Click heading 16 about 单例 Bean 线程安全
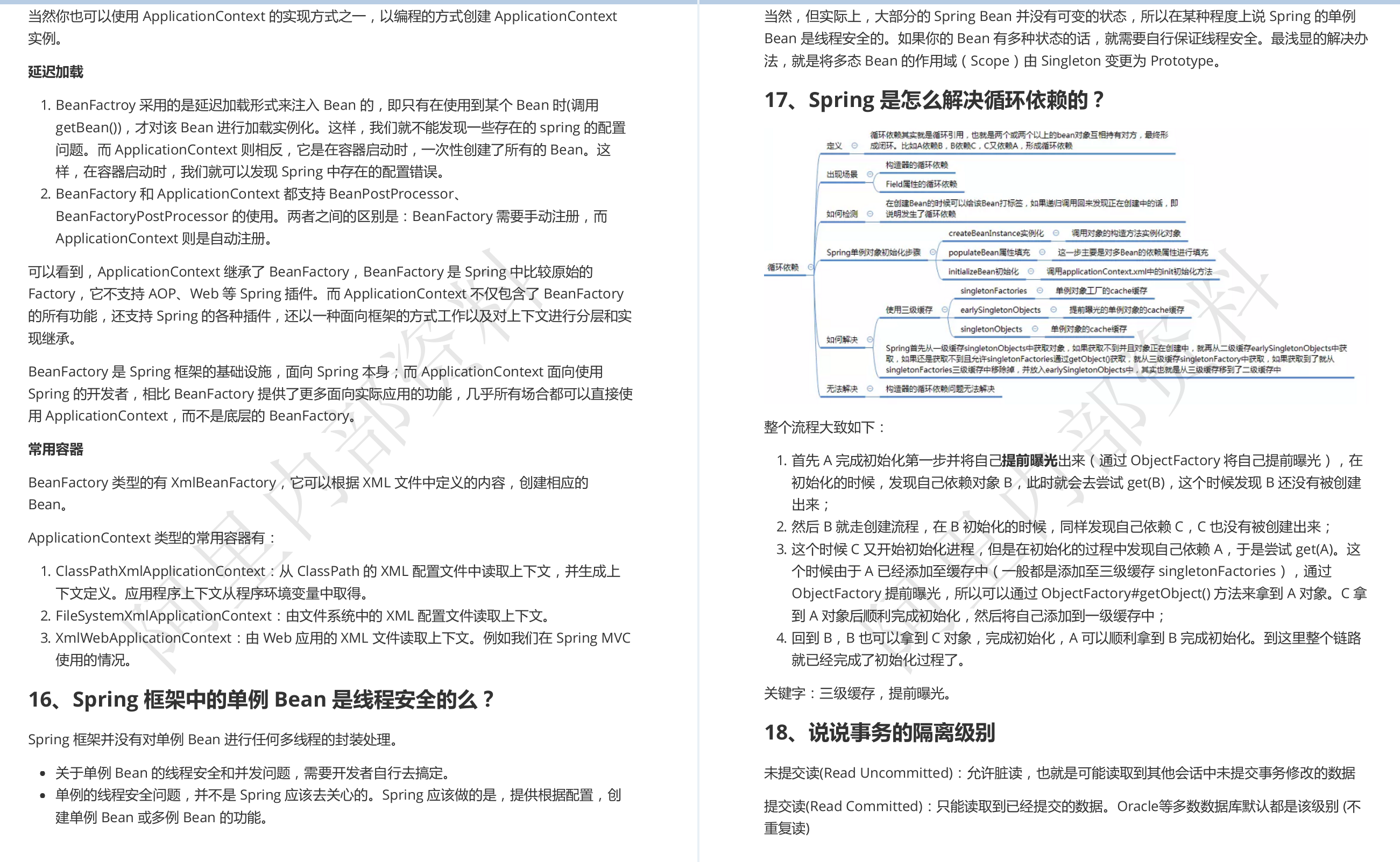Viewport: 1400px width, 862px height. tap(260, 699)
